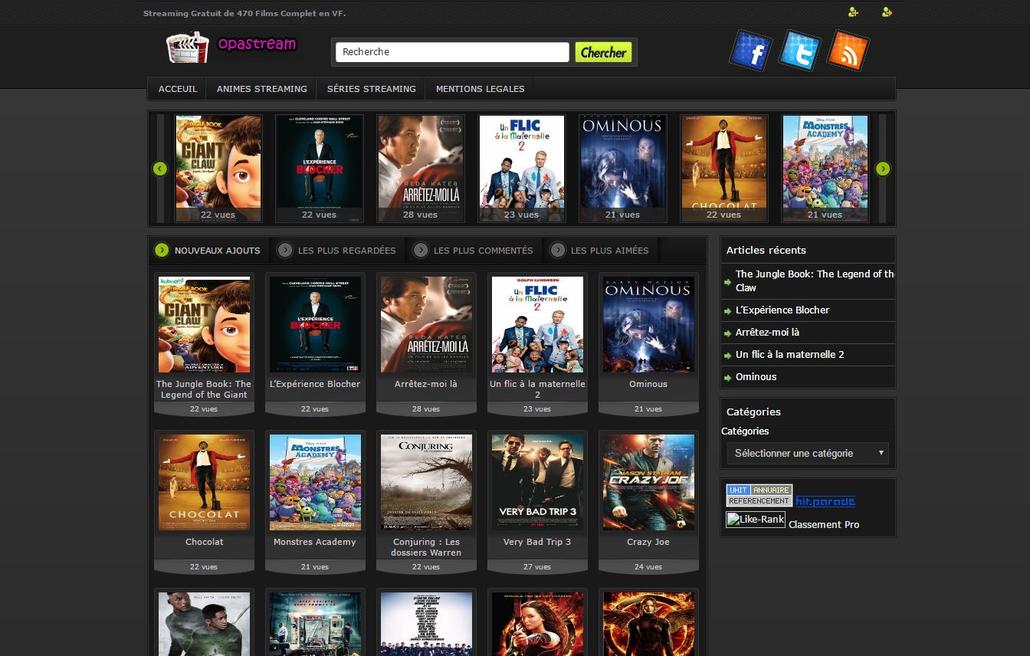The height and width of the screenshot is (656, 1030).
Task: Click the Opastream clapperboard logo
Action: (x=188, y=47)
